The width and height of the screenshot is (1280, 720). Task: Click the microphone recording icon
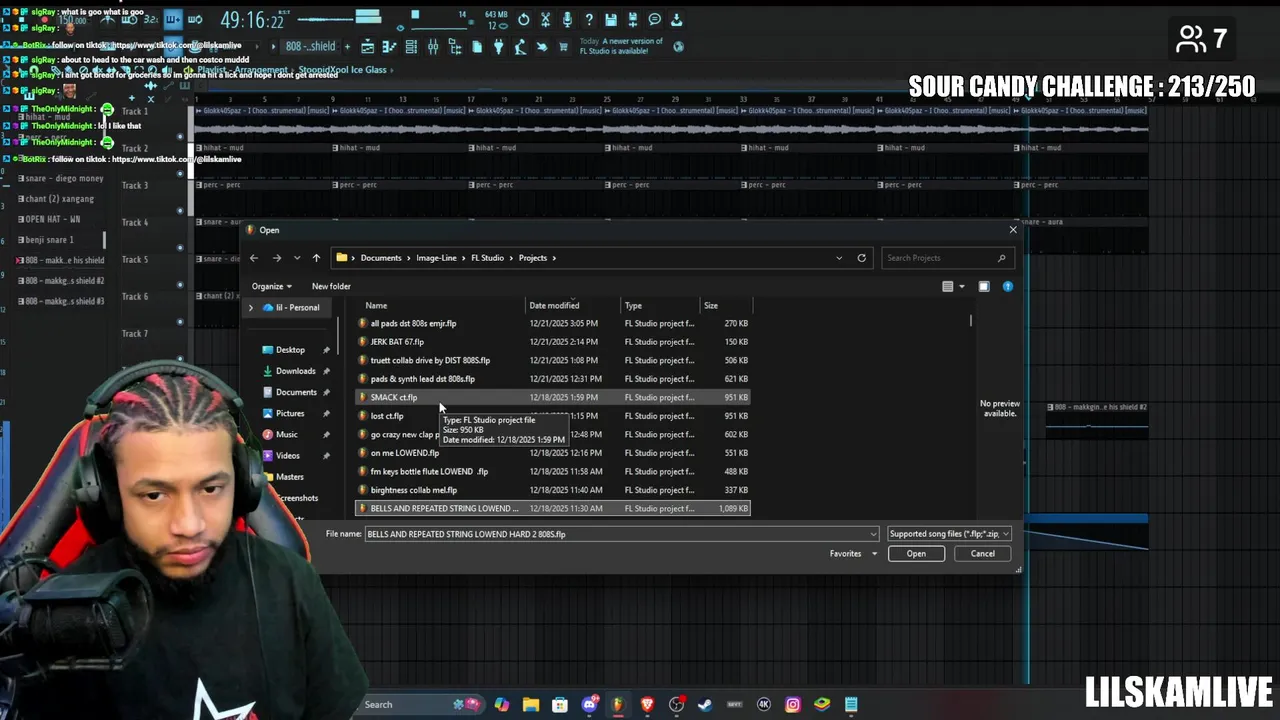(x=567, y=19)
